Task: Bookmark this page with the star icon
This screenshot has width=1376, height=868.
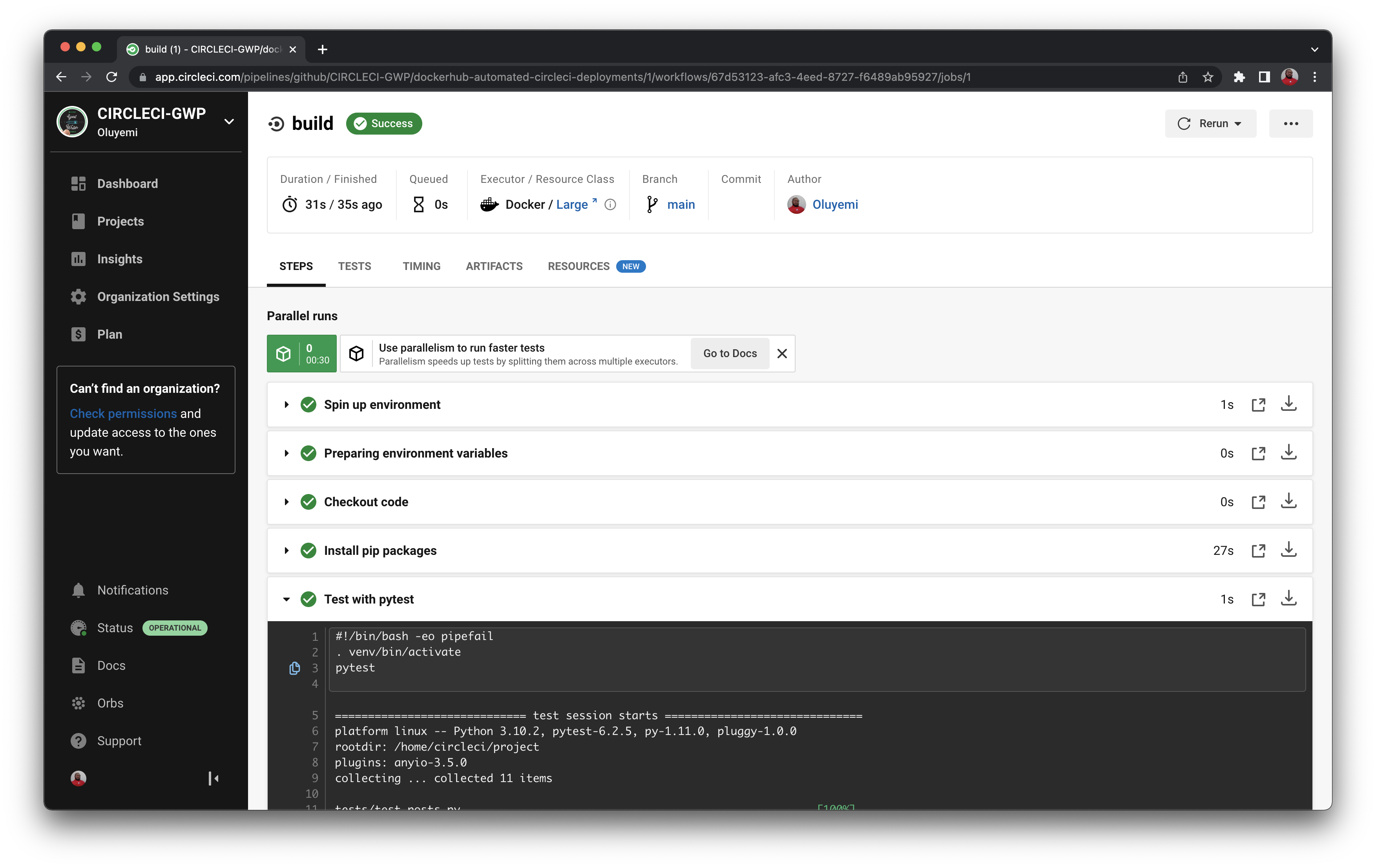Action: [x=1207, y=77]
